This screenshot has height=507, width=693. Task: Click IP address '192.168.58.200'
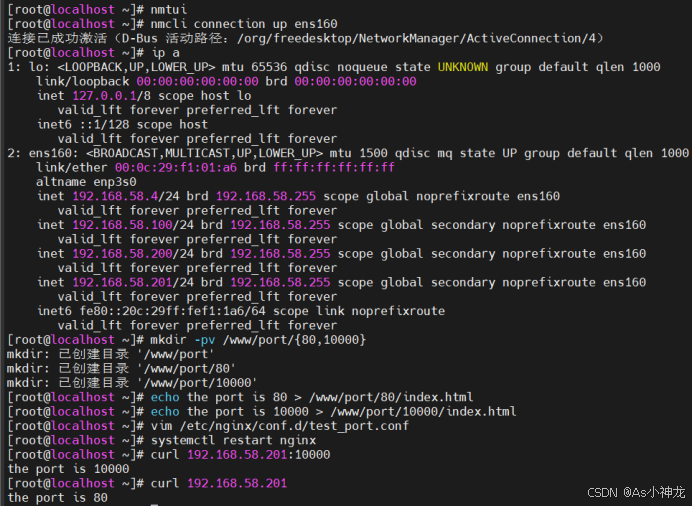(x=122, y=254)
